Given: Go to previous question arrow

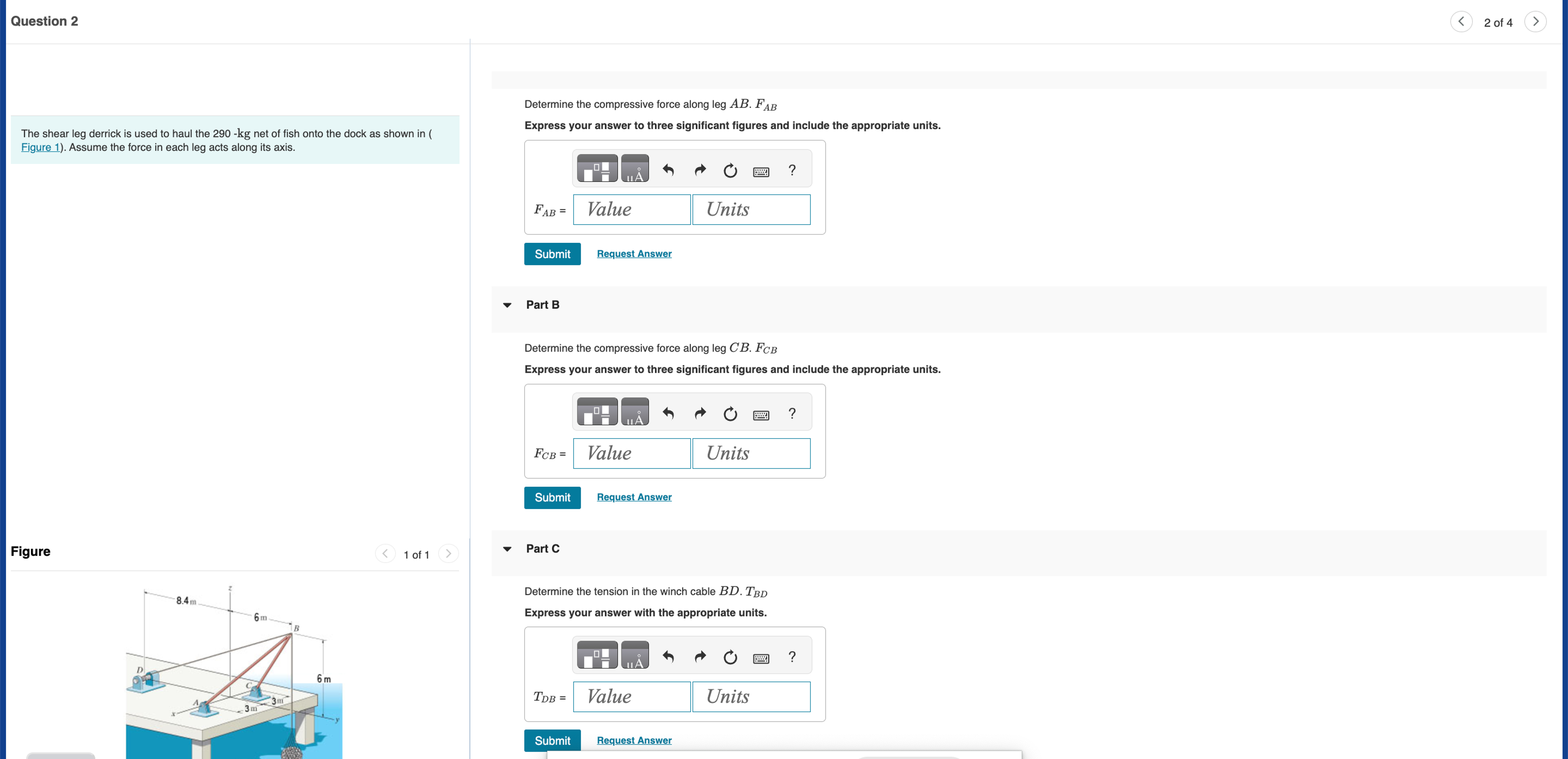Looking at the screenshot, I should [1461, 22].
